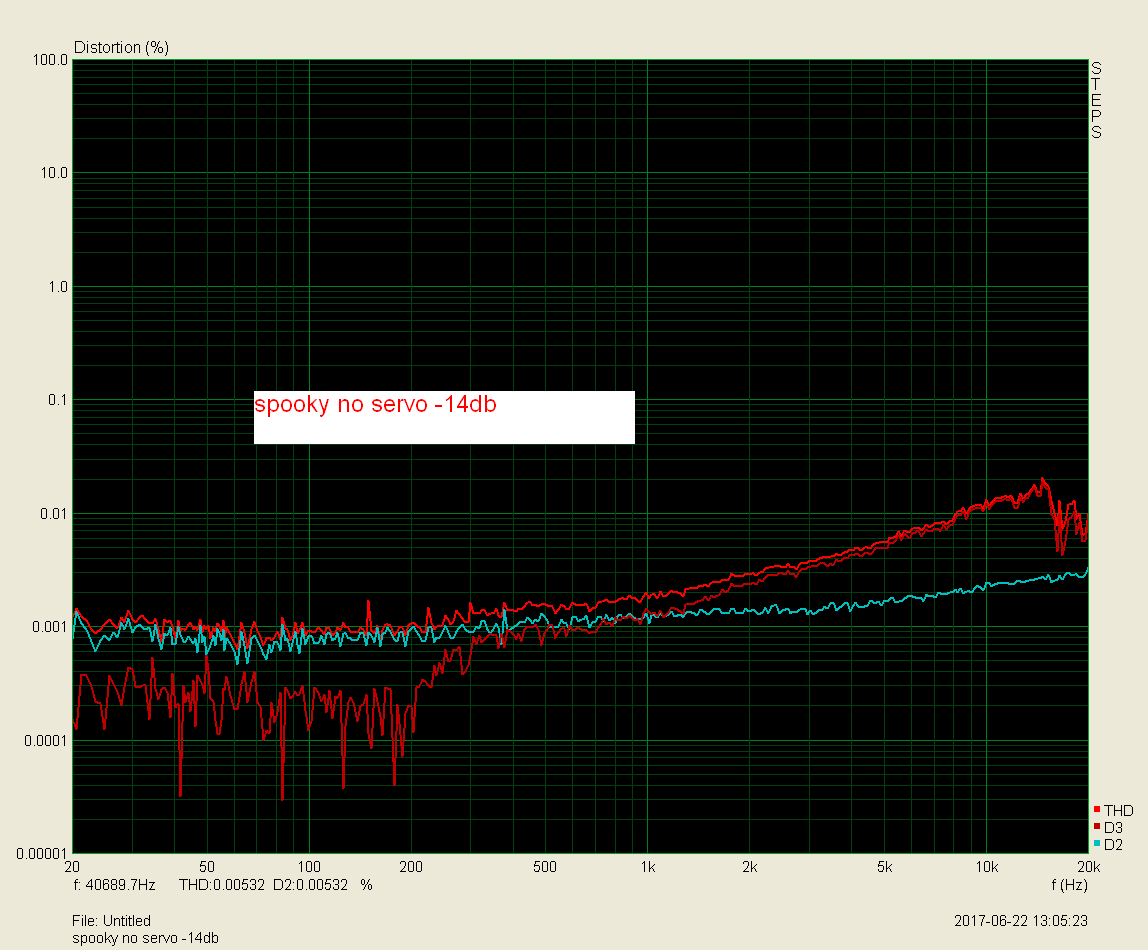Click the '500' frequency tick label
Image resolution: width=1148 pixels, height=950 pixels.
(545, 867)
